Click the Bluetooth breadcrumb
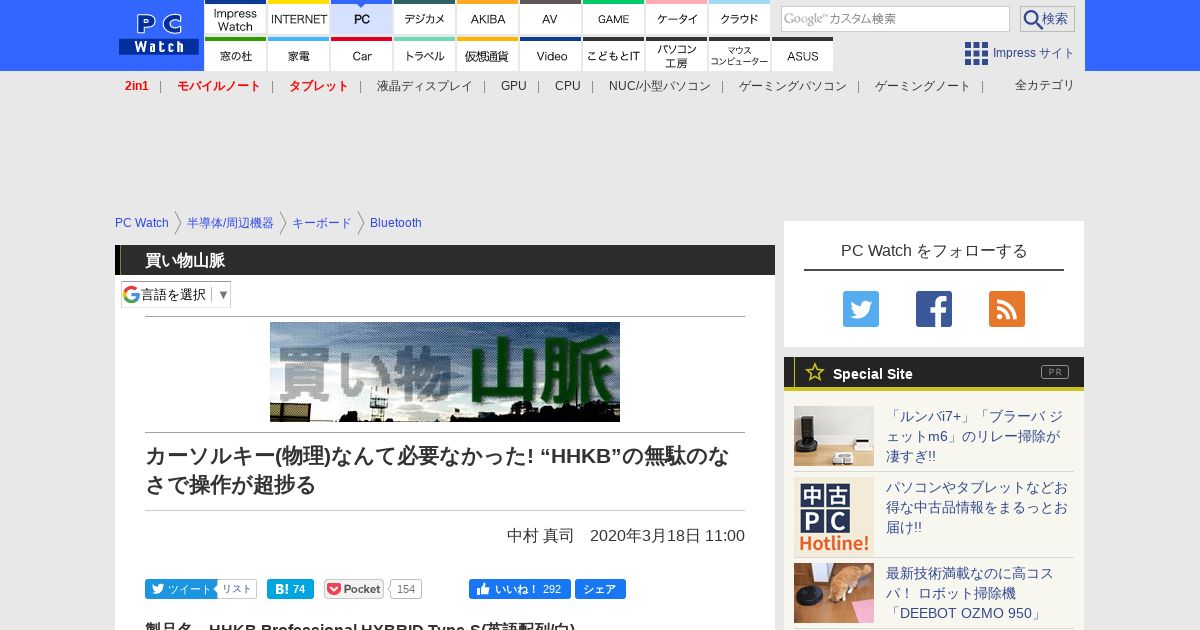 (x=396, y=223)
